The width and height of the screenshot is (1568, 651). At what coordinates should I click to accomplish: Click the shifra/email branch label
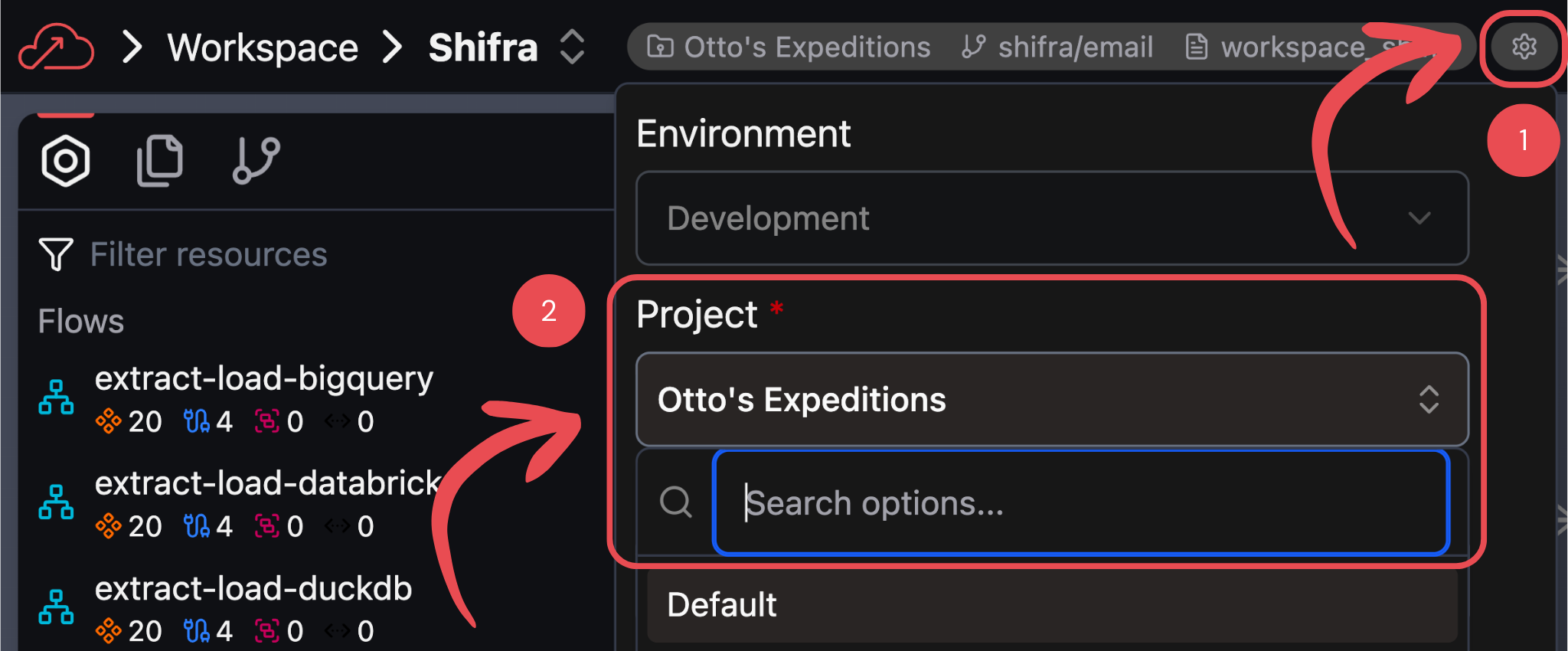point(1075,47)
